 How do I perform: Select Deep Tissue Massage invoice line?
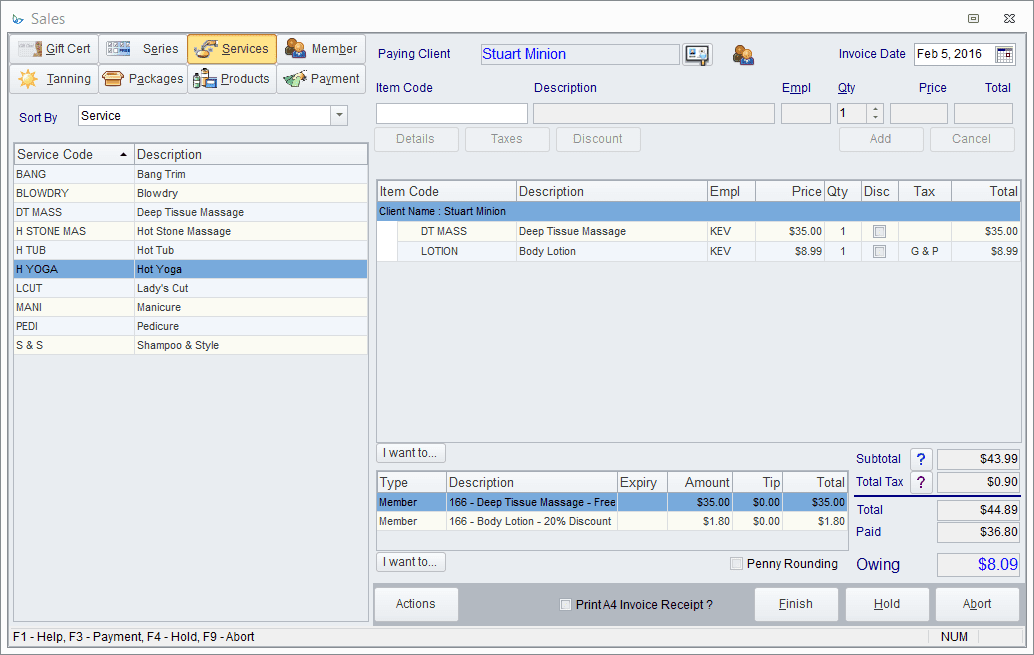[699, 232]
